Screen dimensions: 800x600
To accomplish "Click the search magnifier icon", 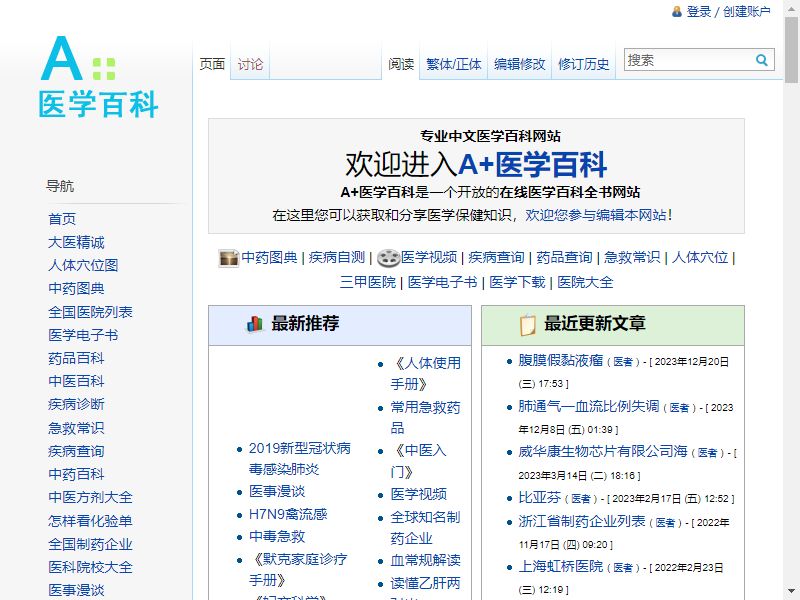I will (x=762, y=60).
